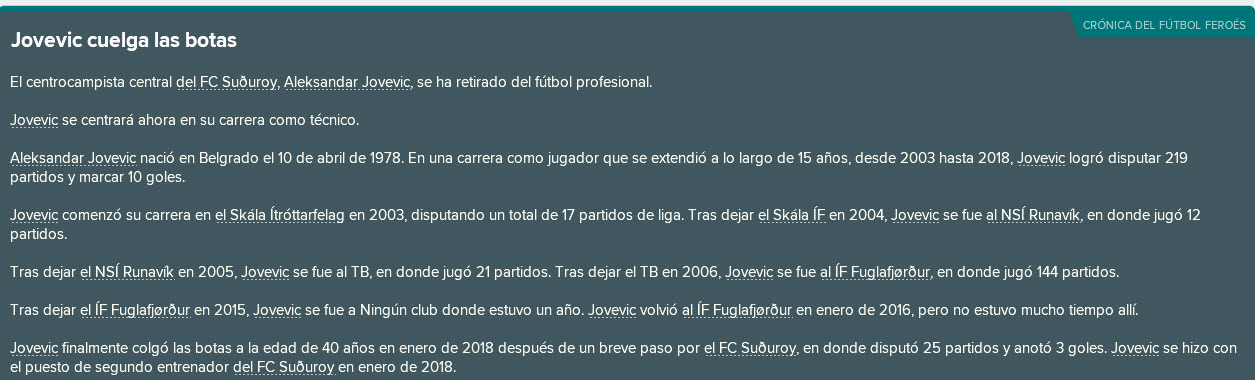This screenshot has height=380, width=1255.
Task: Open the 'el Skála Ítróttarfelag' club link
Action: coord(280,215)
